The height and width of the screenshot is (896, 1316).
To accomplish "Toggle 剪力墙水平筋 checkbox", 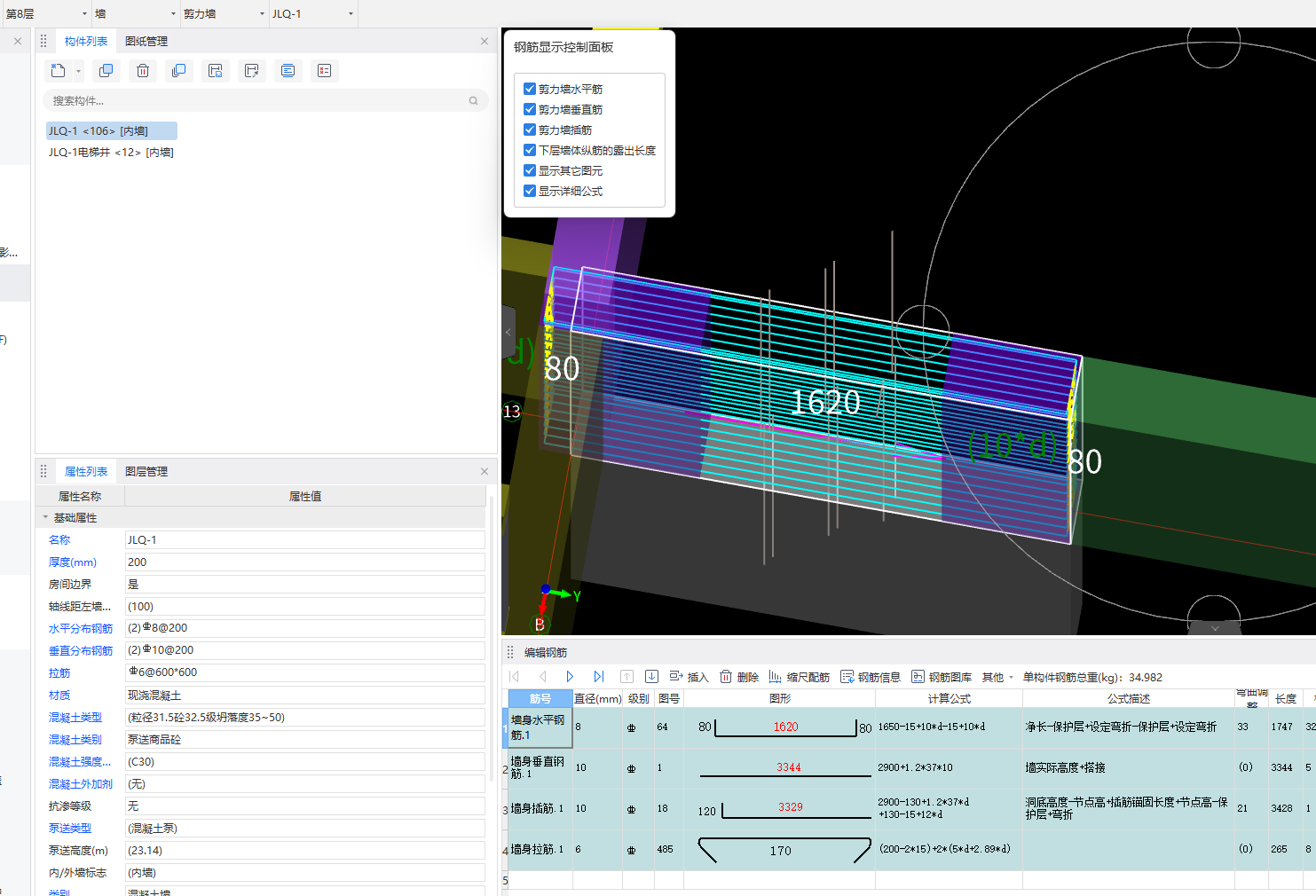I will coord(530,89).
